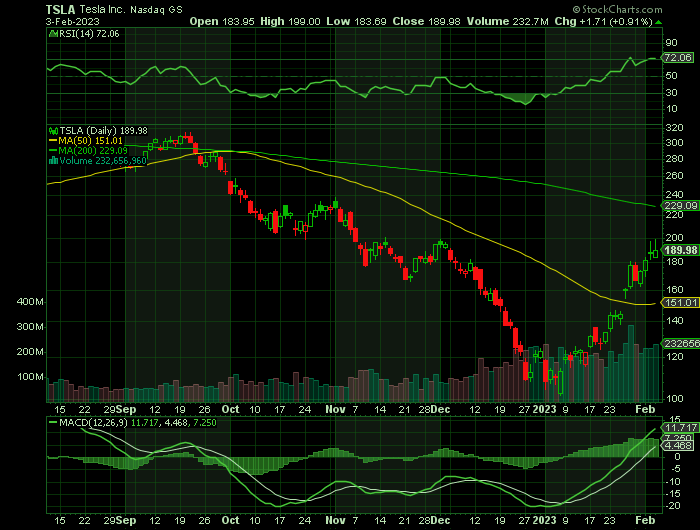Click the RSI(14) legend line icon
Screen dimensions: 700x530
coord(53,33)
